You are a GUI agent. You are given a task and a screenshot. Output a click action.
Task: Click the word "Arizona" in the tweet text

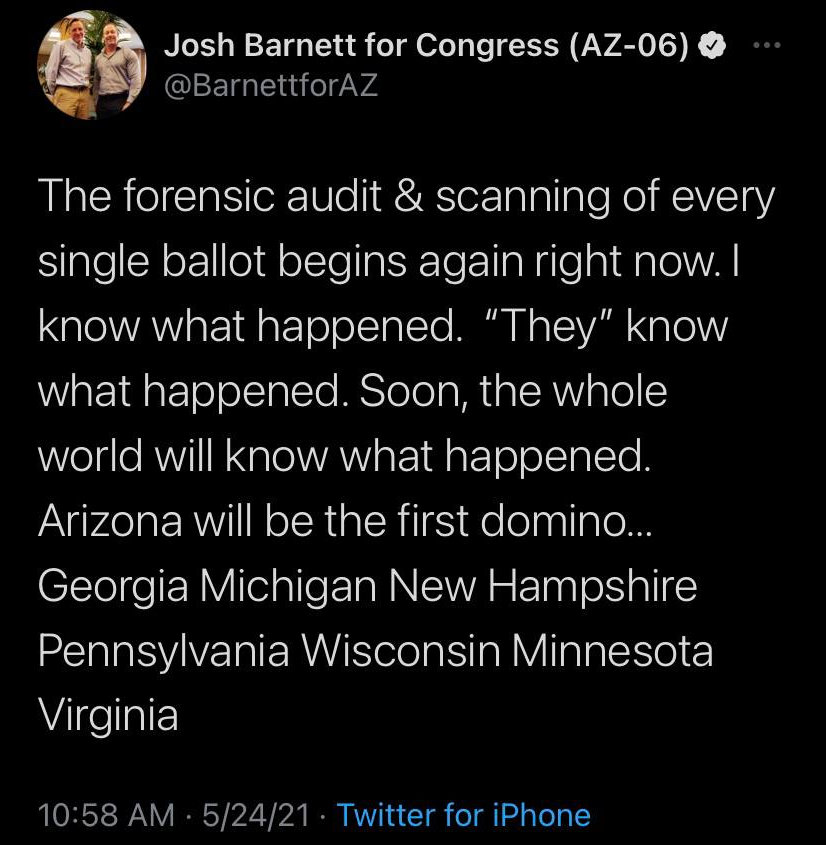coord(112,522)
